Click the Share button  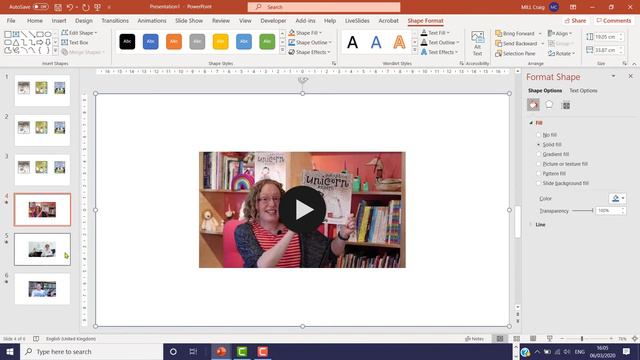[576, 20]
